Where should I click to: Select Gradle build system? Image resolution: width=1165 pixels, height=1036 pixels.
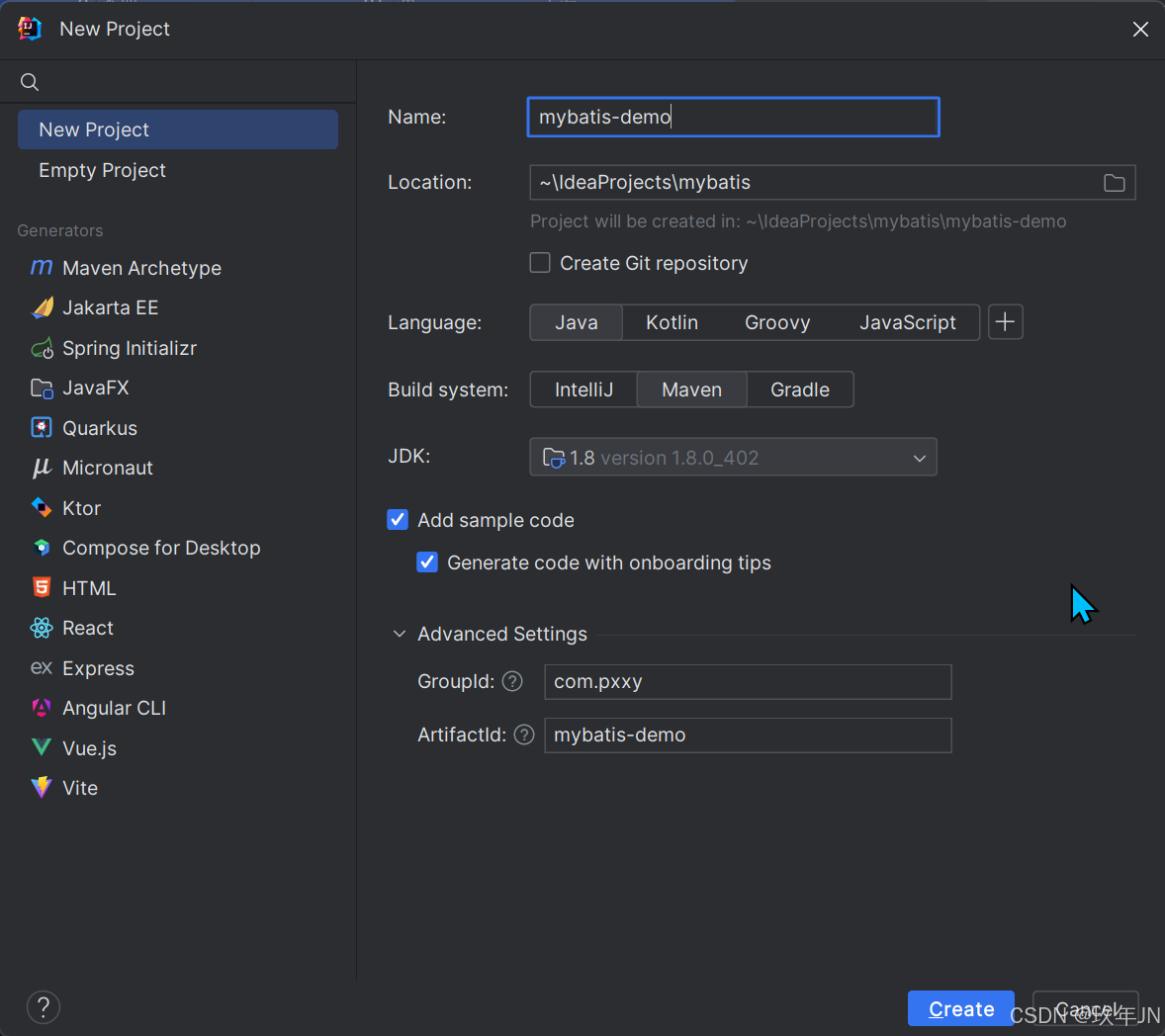[x=800, y=389]
